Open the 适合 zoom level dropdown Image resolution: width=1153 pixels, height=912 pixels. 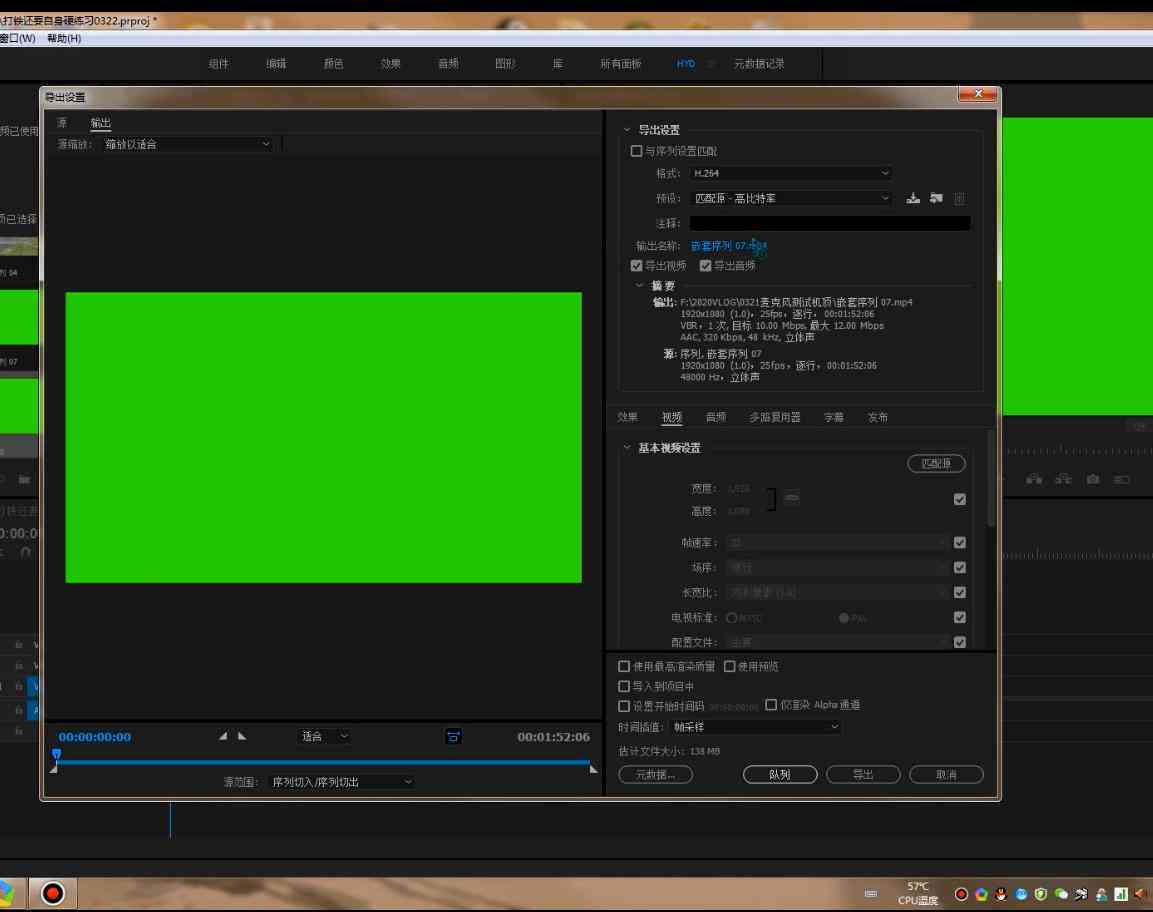(324, 736)
